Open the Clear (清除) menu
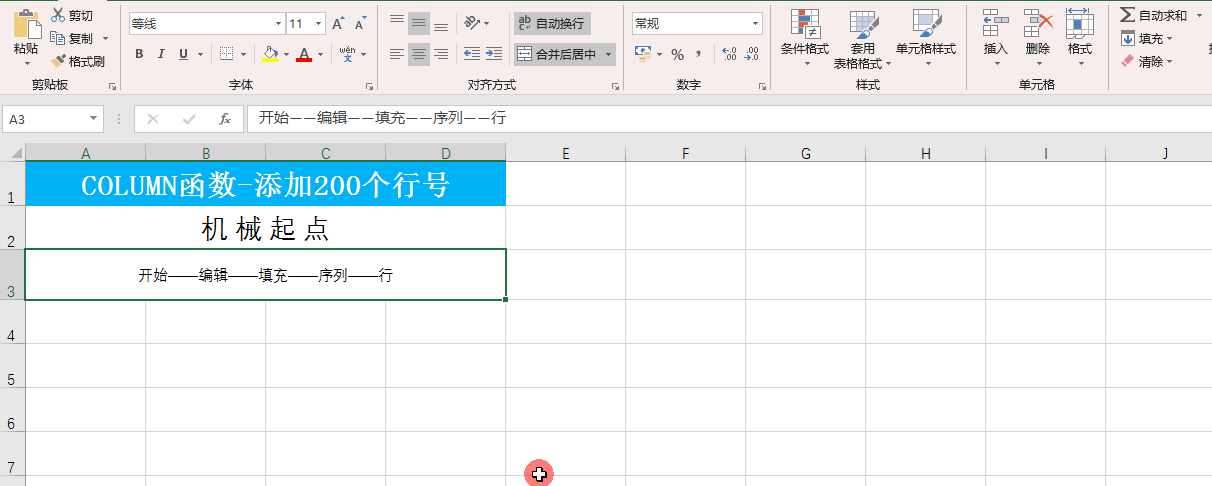Image resolution: width=1212 pixels, height=486 pixels. 1146,61
